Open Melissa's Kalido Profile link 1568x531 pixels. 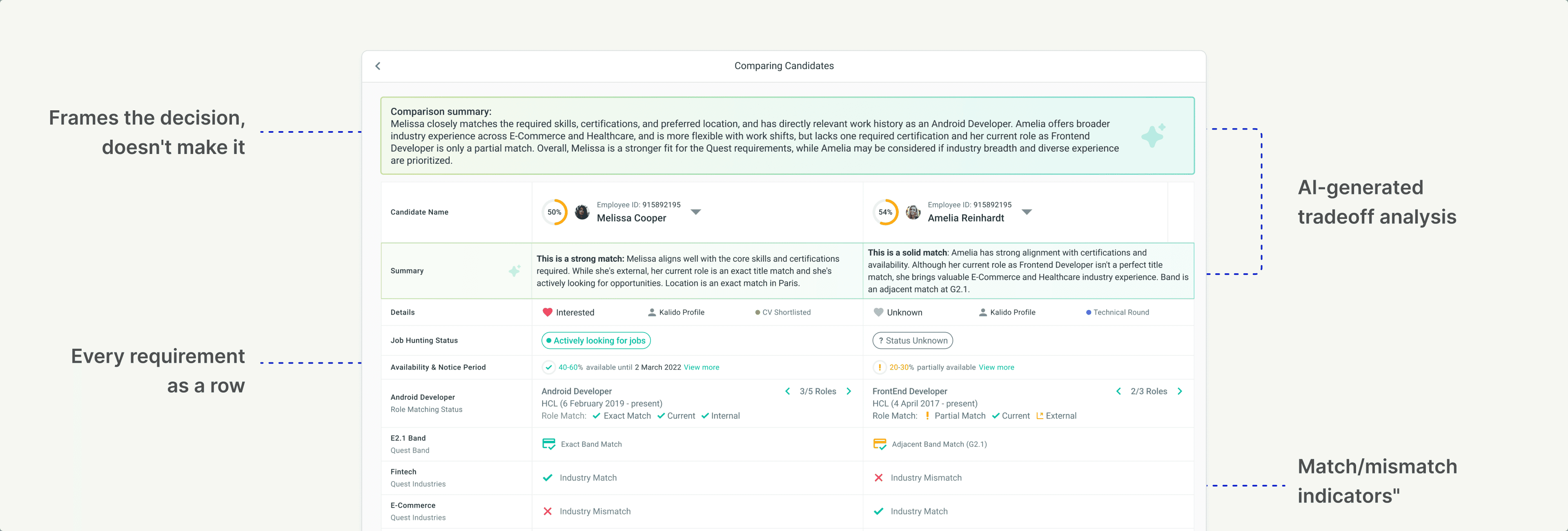676,312
